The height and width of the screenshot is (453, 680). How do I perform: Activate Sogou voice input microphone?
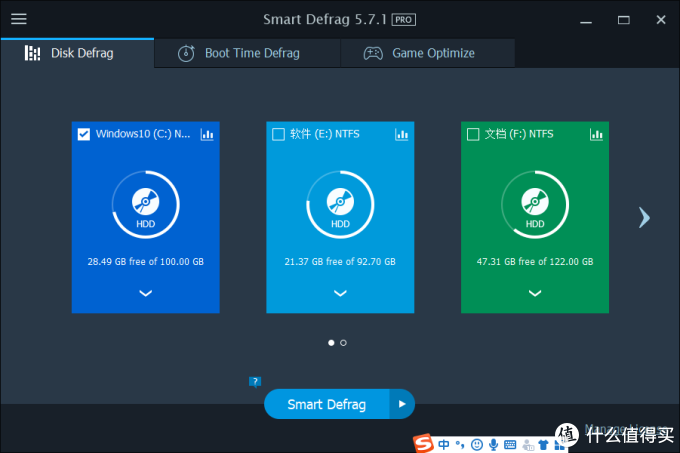coord(494,444)
